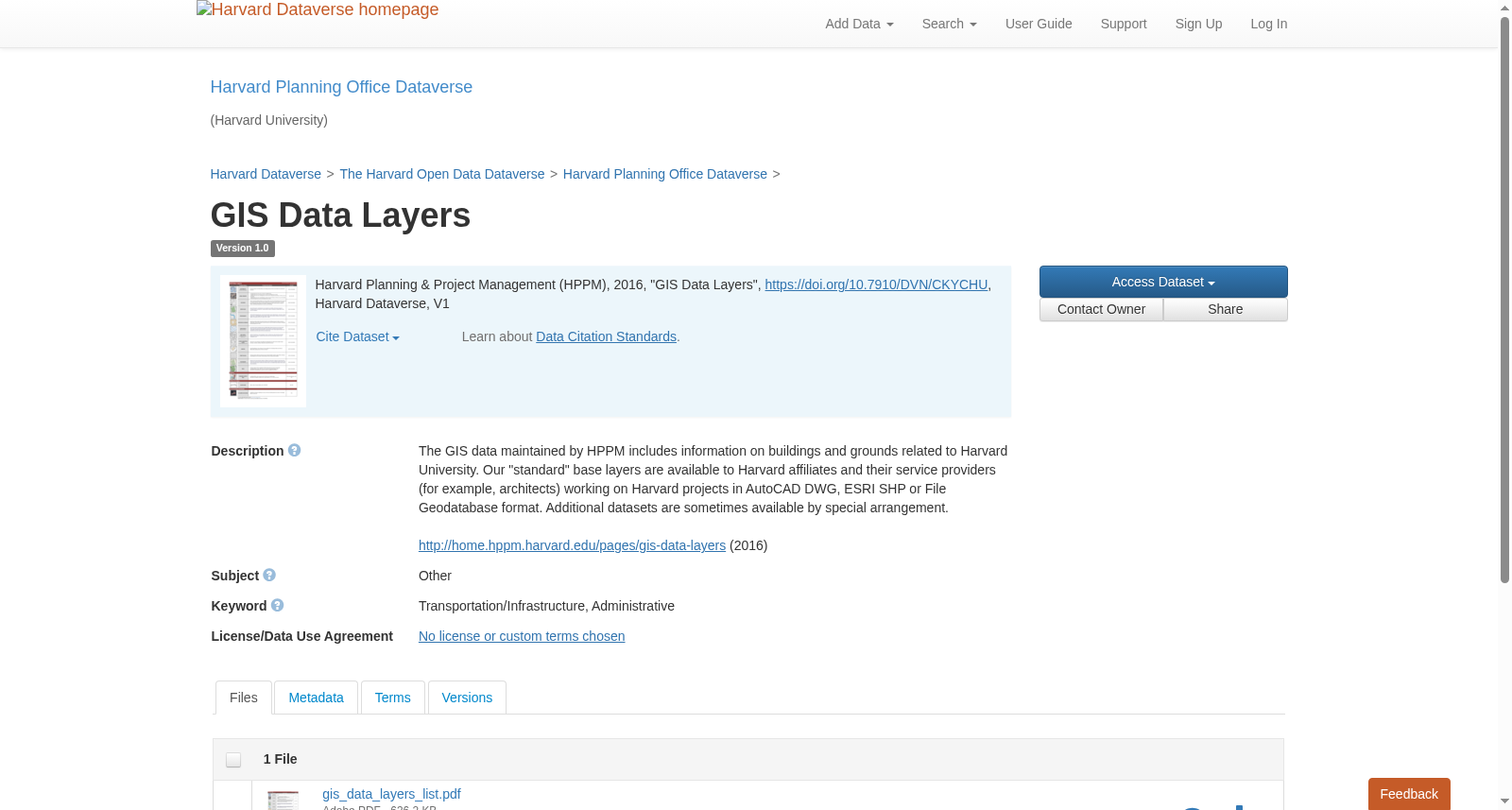Open the Harvard Dataverse homepage logo
Viewport: 1512px width, 810px height.
click(x=318, y=10)
